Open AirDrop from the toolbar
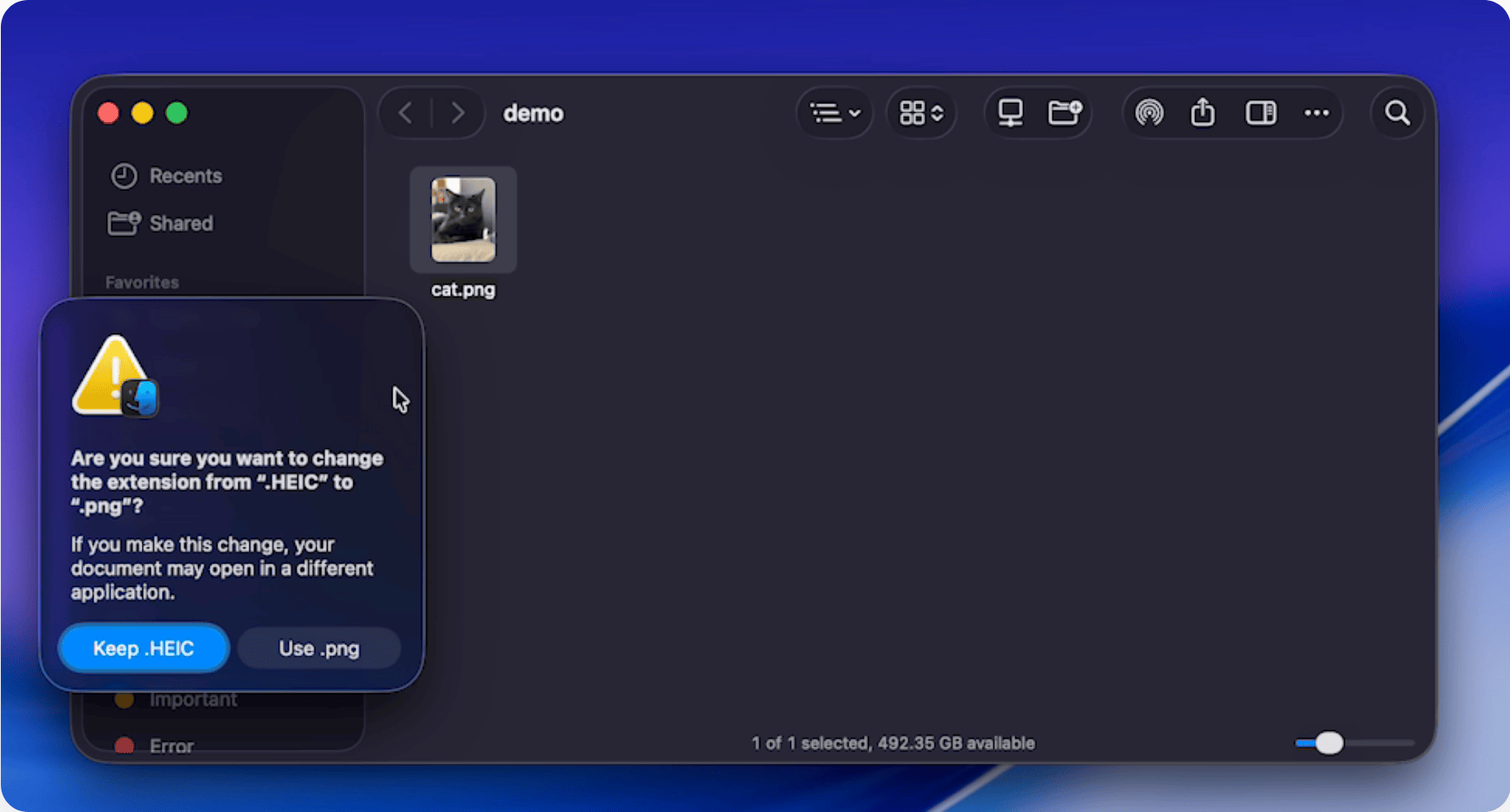This screenshot has height=812, width=1510. pos(1149,113)
